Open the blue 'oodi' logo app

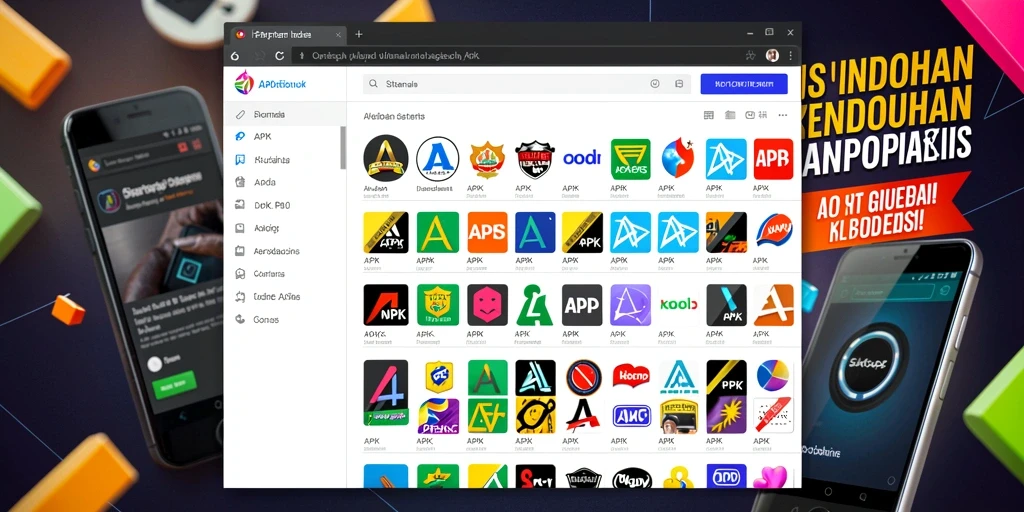581,158
